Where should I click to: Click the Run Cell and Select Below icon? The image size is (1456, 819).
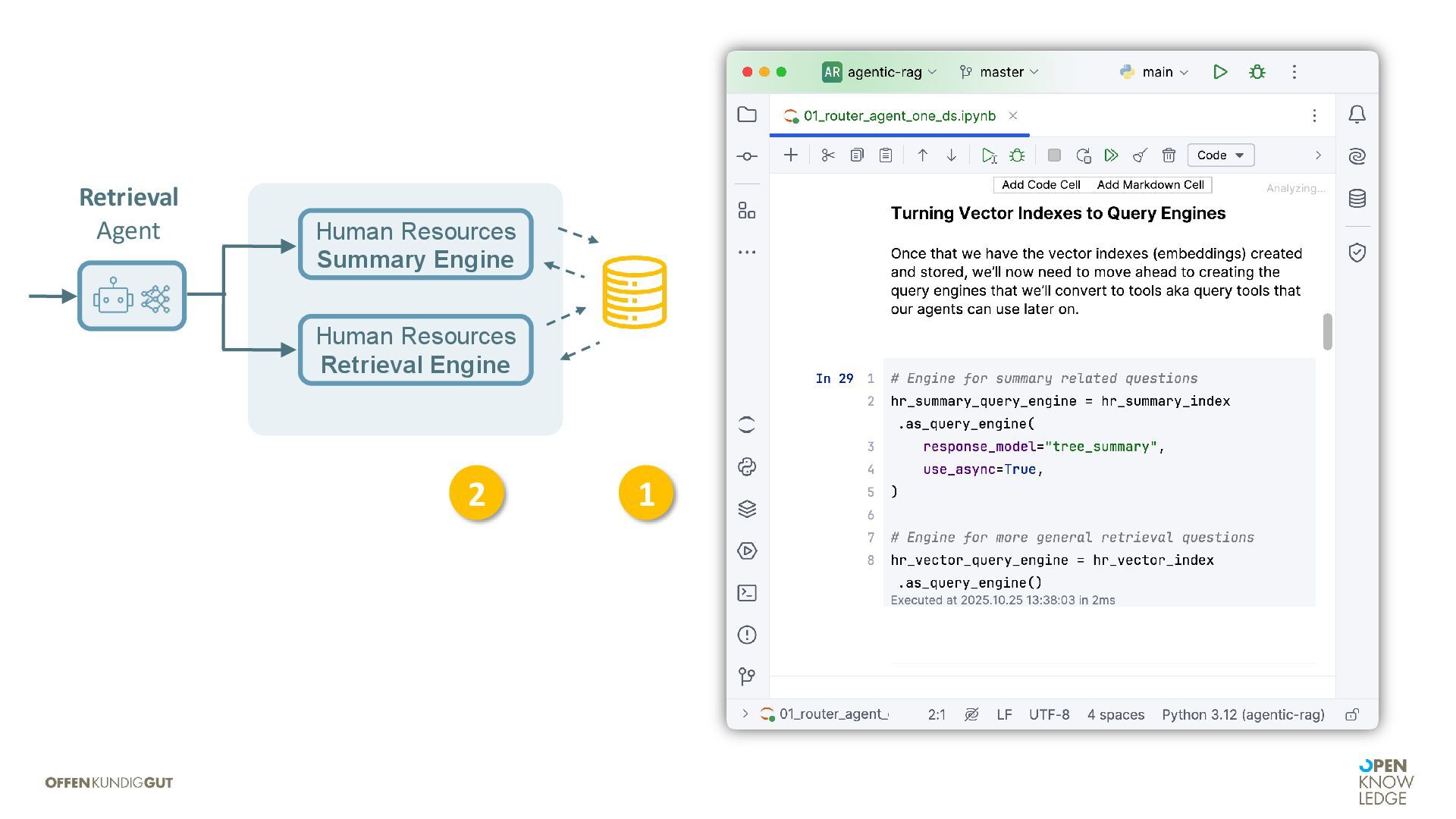pyautogui.click(x=988, y=155)
